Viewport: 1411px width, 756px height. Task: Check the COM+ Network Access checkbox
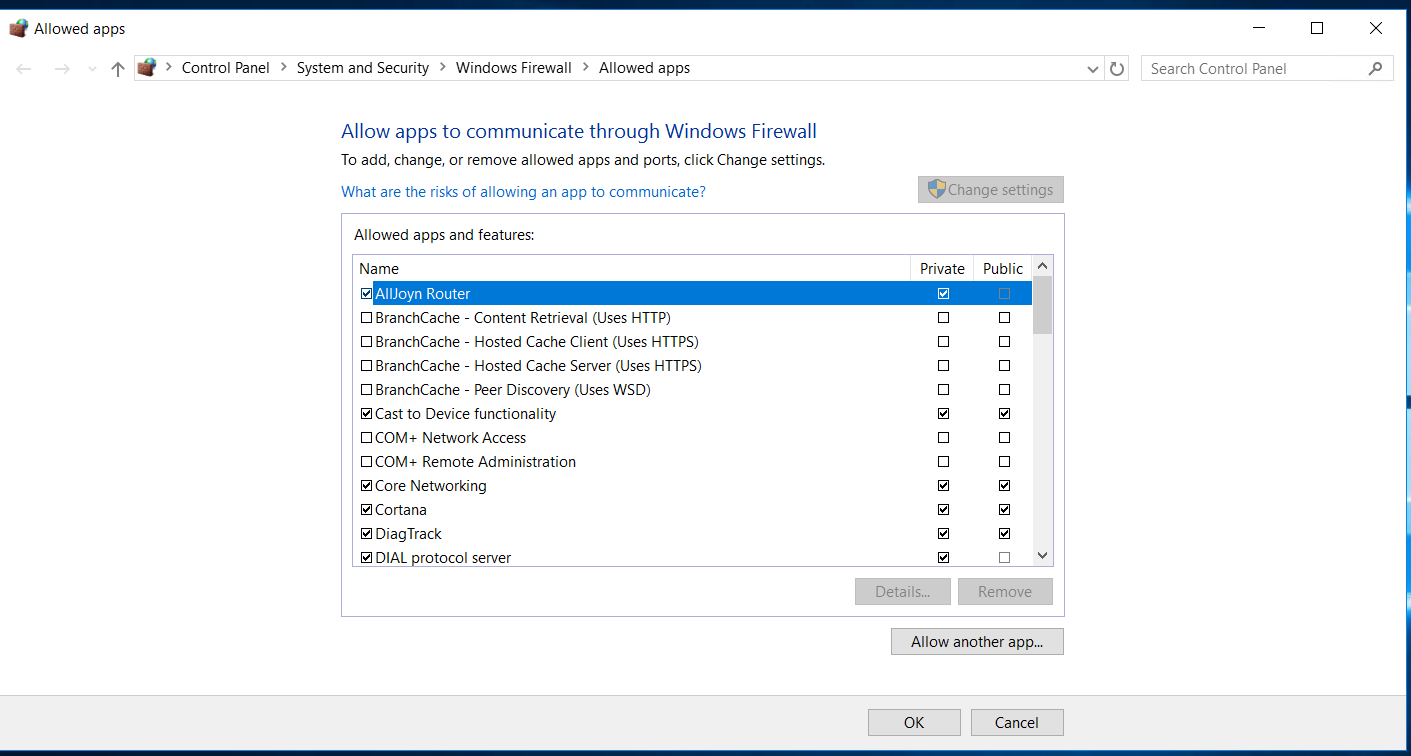[366, 438]
